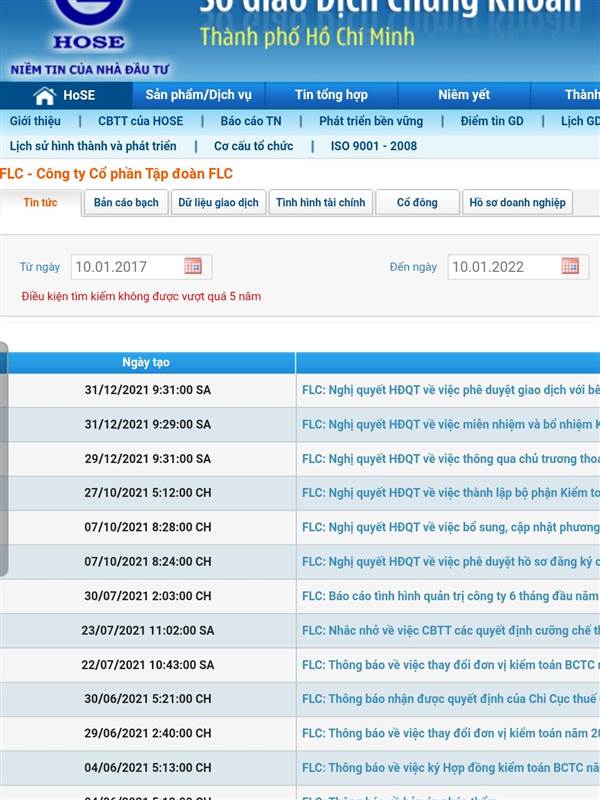The image size is (600, 800).
Task: Open quyết định của Chi Cục thuế news
Action: pyautogui.click(x=451, y=699)
